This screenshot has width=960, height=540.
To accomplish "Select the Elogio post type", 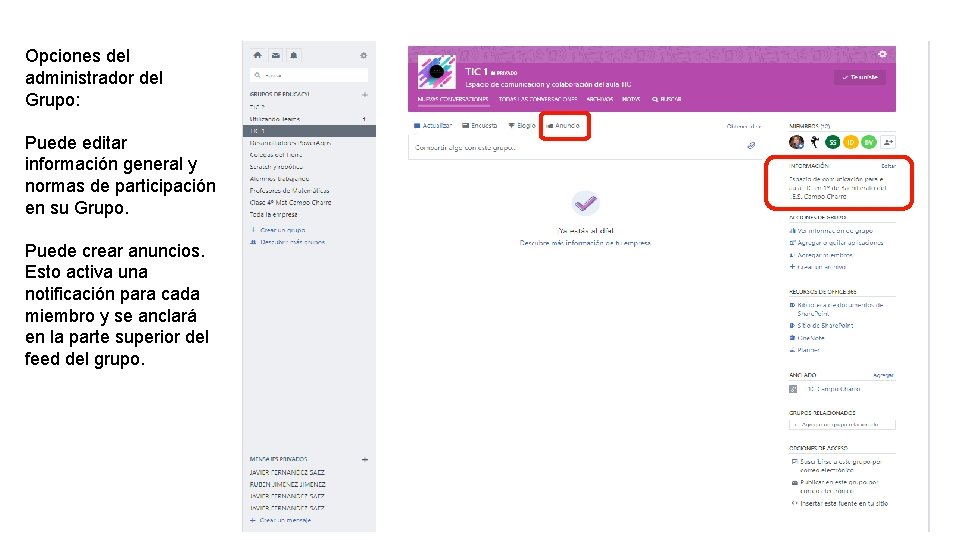I will click(x=522, y=126).
